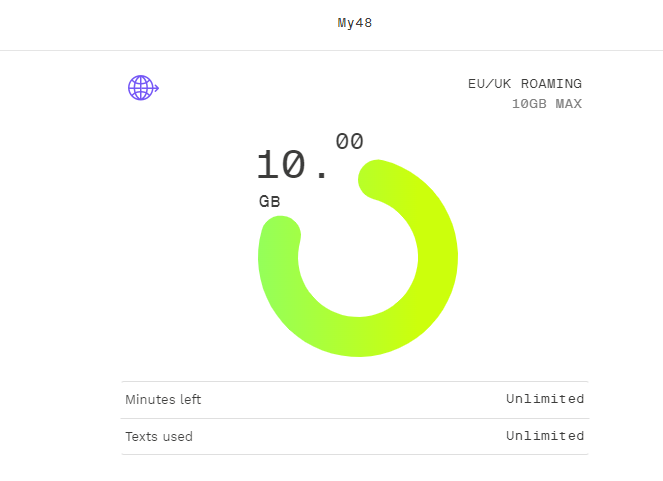Select the EU/UK ROAMING label
The width and height of the screenshot is (663, 481).
(x=524, y=84)
